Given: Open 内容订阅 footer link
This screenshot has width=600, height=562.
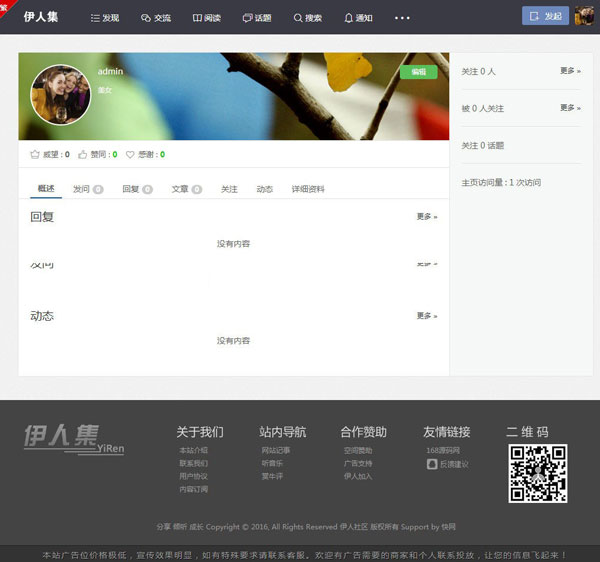Looking at the screenshot, I should pos(194,489).
